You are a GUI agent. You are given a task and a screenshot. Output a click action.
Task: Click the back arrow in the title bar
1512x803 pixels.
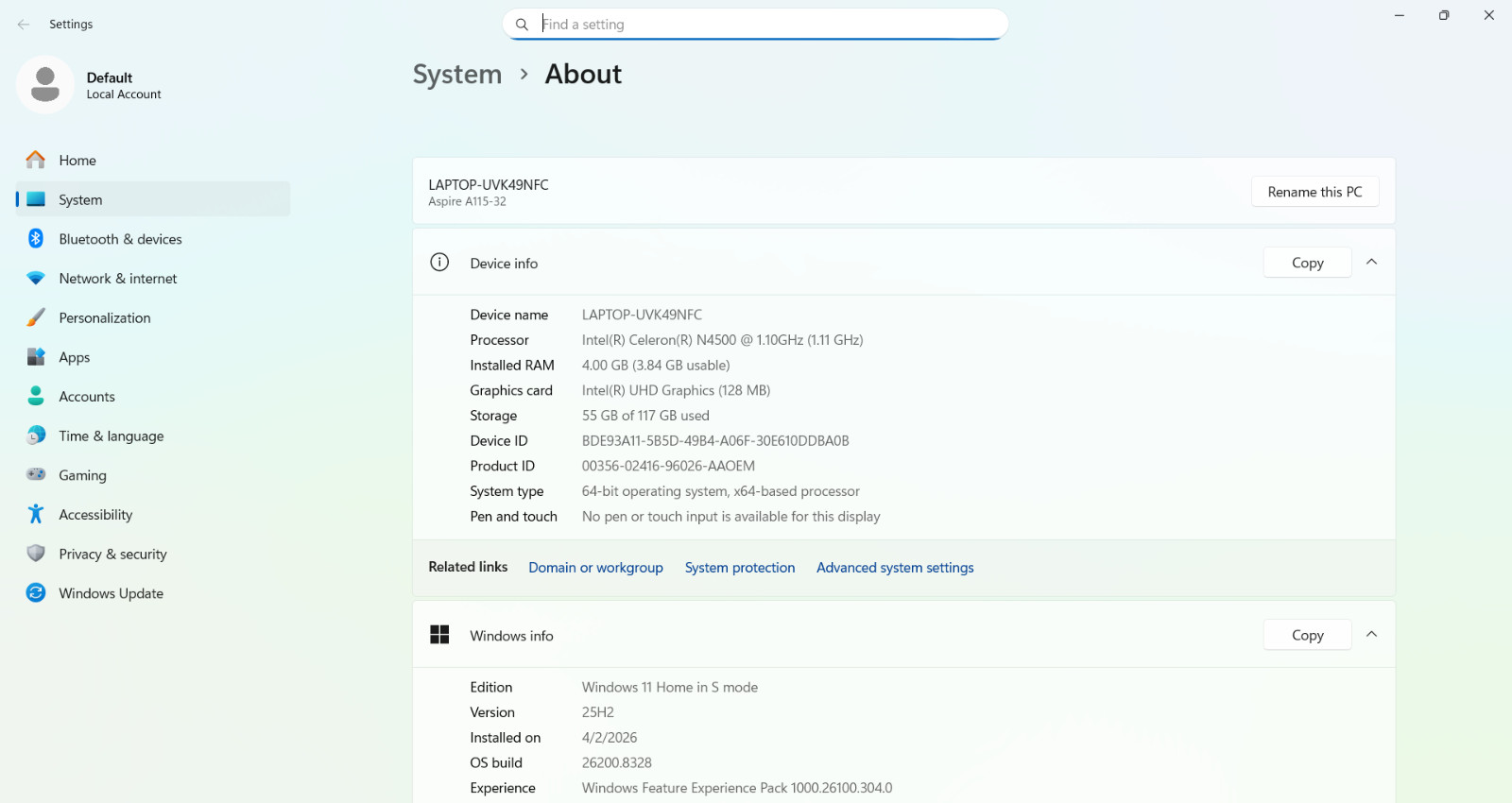24,25
